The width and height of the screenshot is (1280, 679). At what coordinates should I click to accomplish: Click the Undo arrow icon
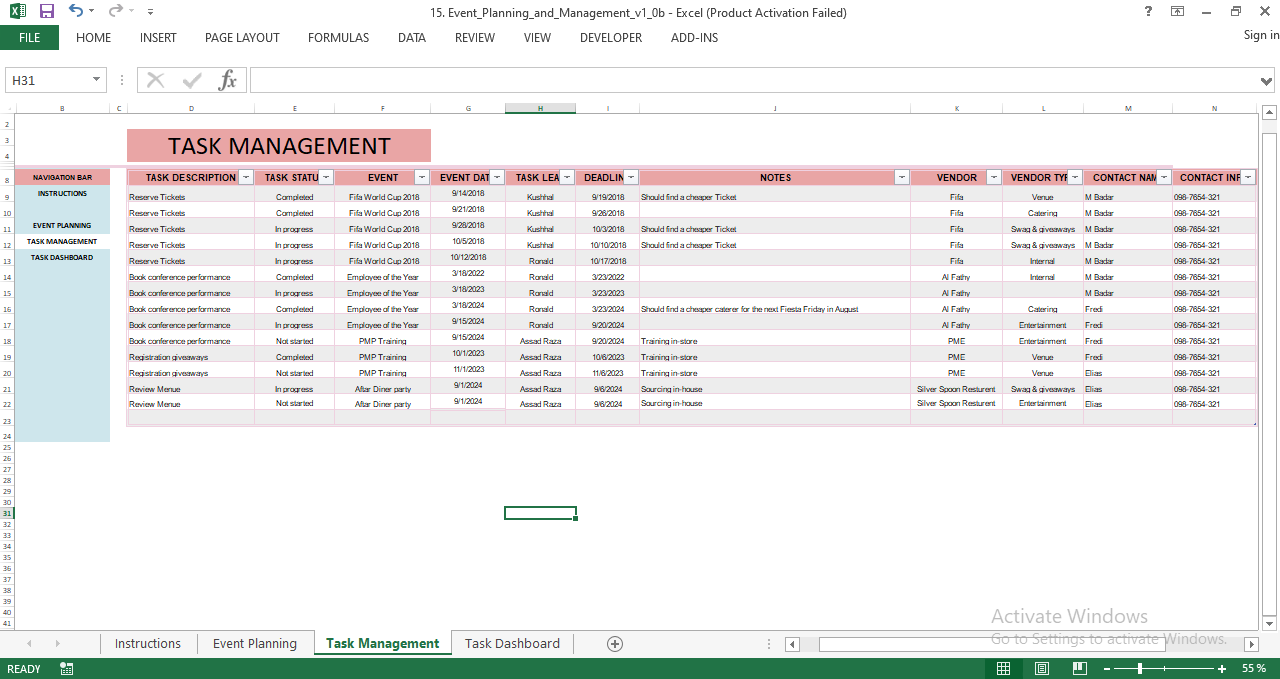click(76, 12)
